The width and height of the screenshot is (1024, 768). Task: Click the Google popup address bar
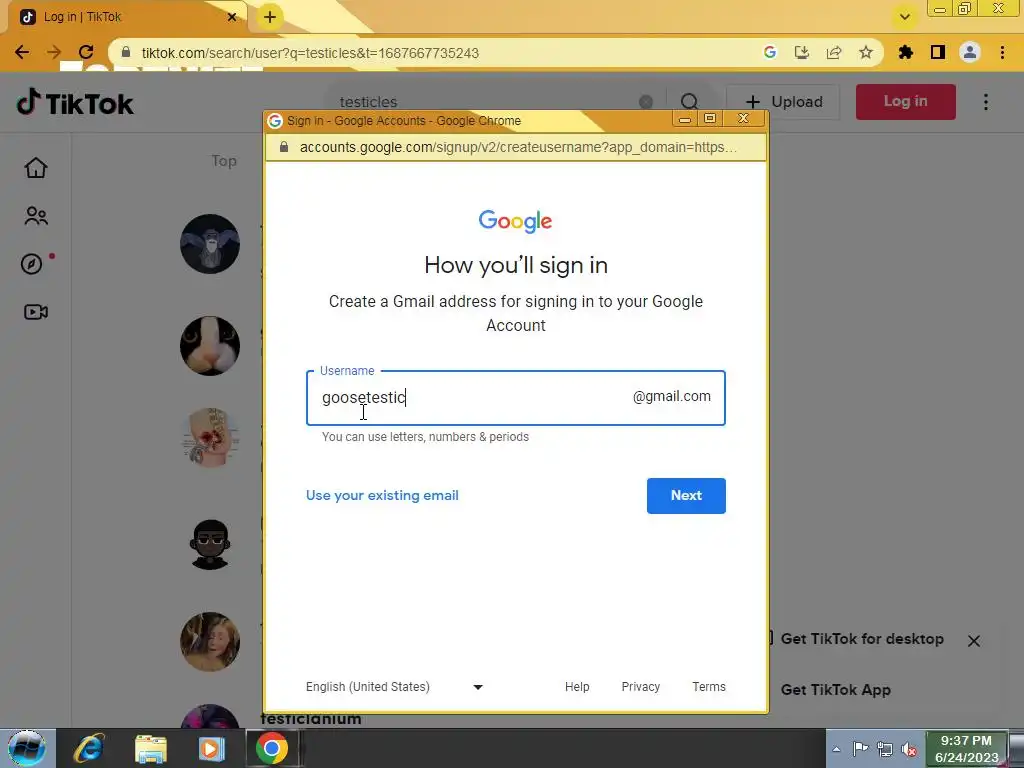(x=516, y=147)
